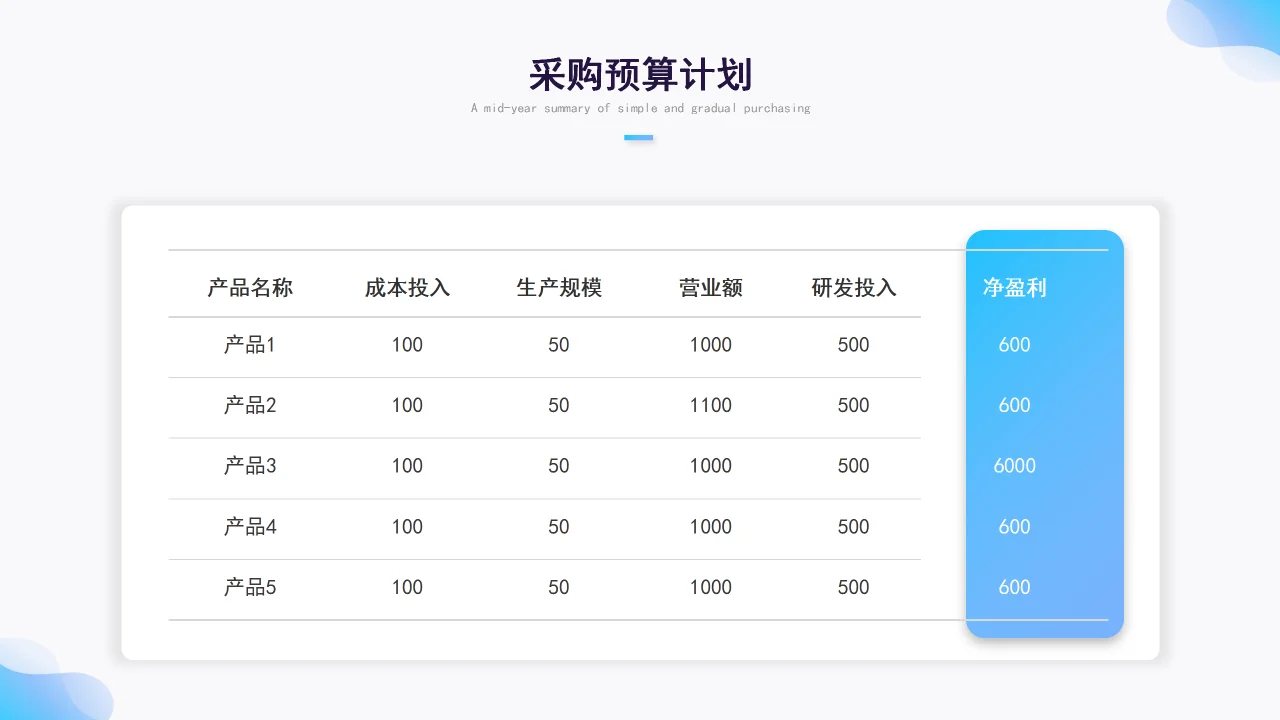Click 产品3's 生产规模 value 50
Image resolution: width=1280 pixels, height=720 pixels.
pos(559,466)
